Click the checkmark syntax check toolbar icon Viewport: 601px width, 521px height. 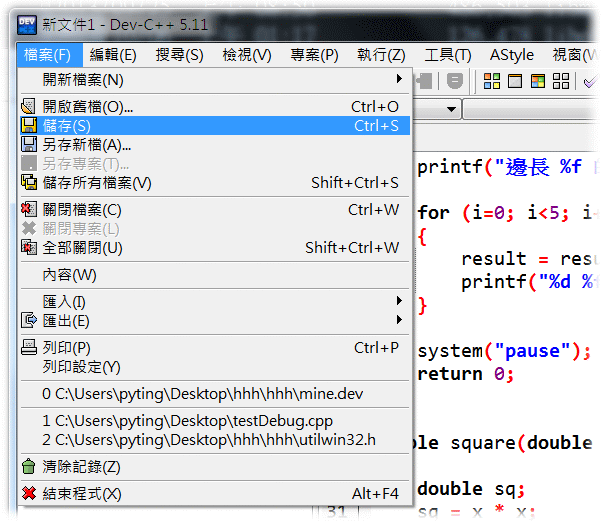pyautogui.click(x=590, y=82)
